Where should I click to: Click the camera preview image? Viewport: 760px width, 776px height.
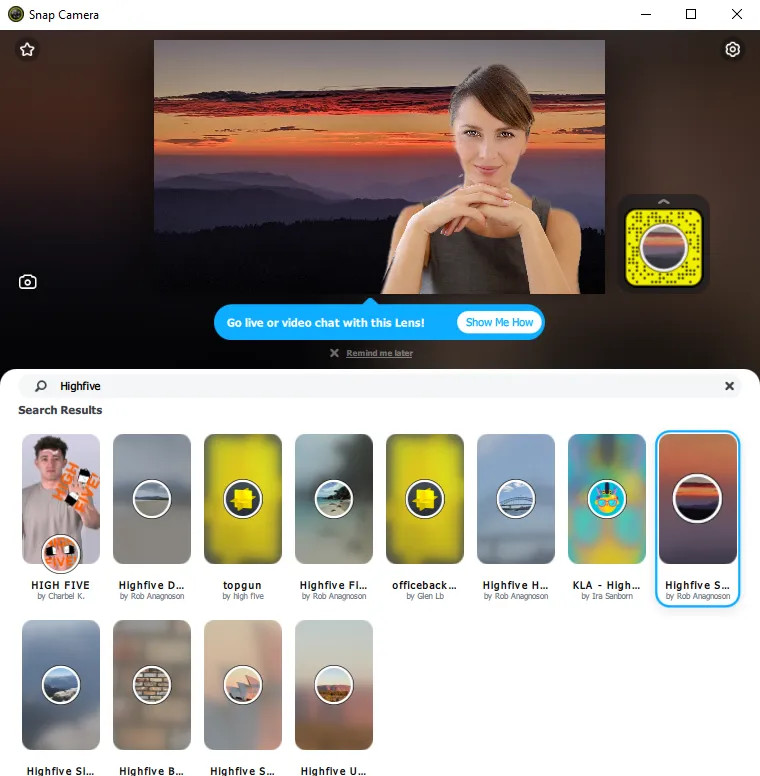[x=380, y=167]
